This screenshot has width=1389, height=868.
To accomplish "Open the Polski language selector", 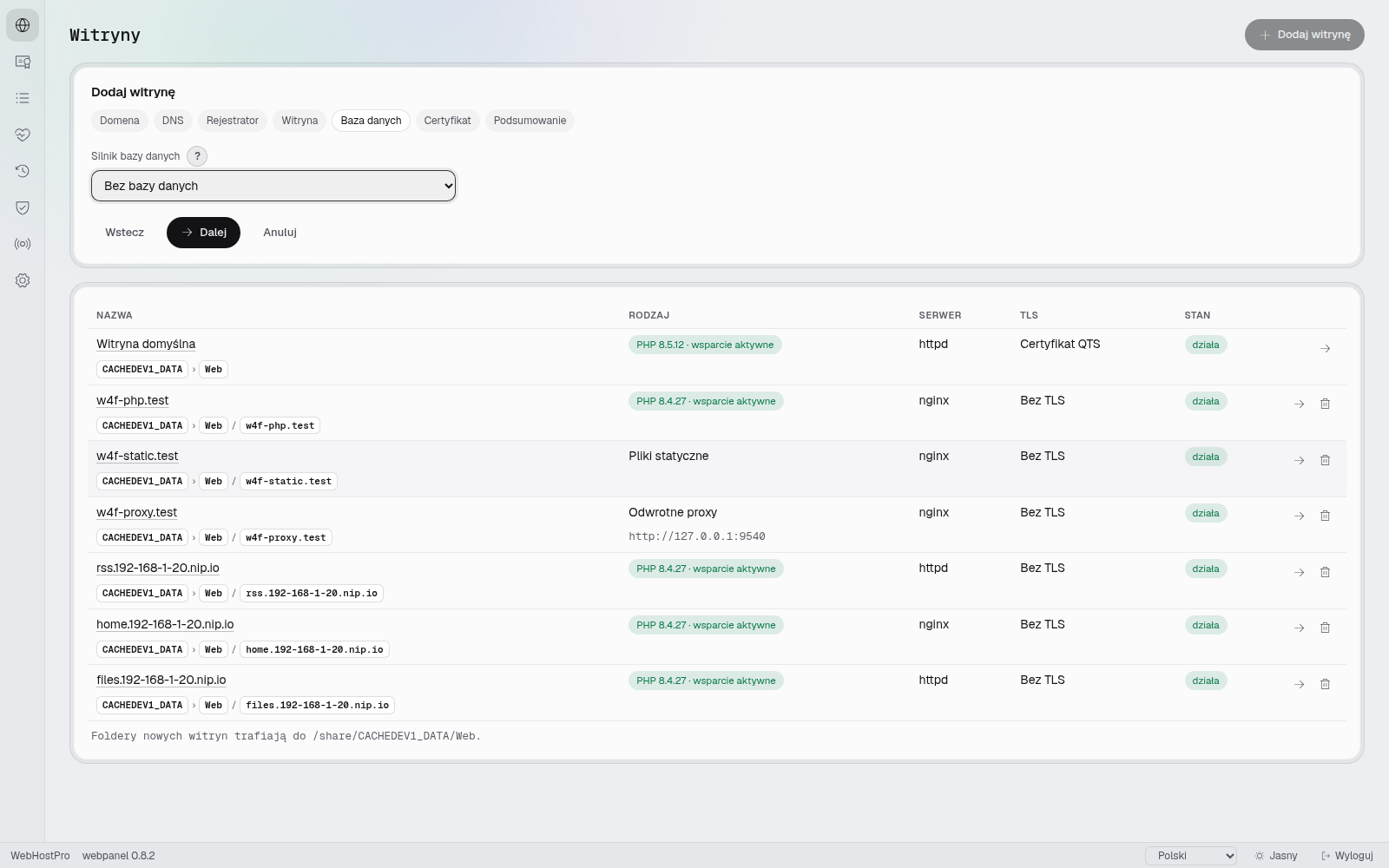I will [x=1191, y=856].
